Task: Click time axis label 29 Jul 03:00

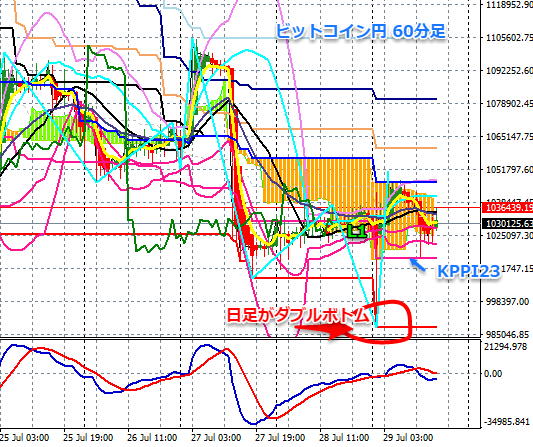Action: click(x=408, y=437)
